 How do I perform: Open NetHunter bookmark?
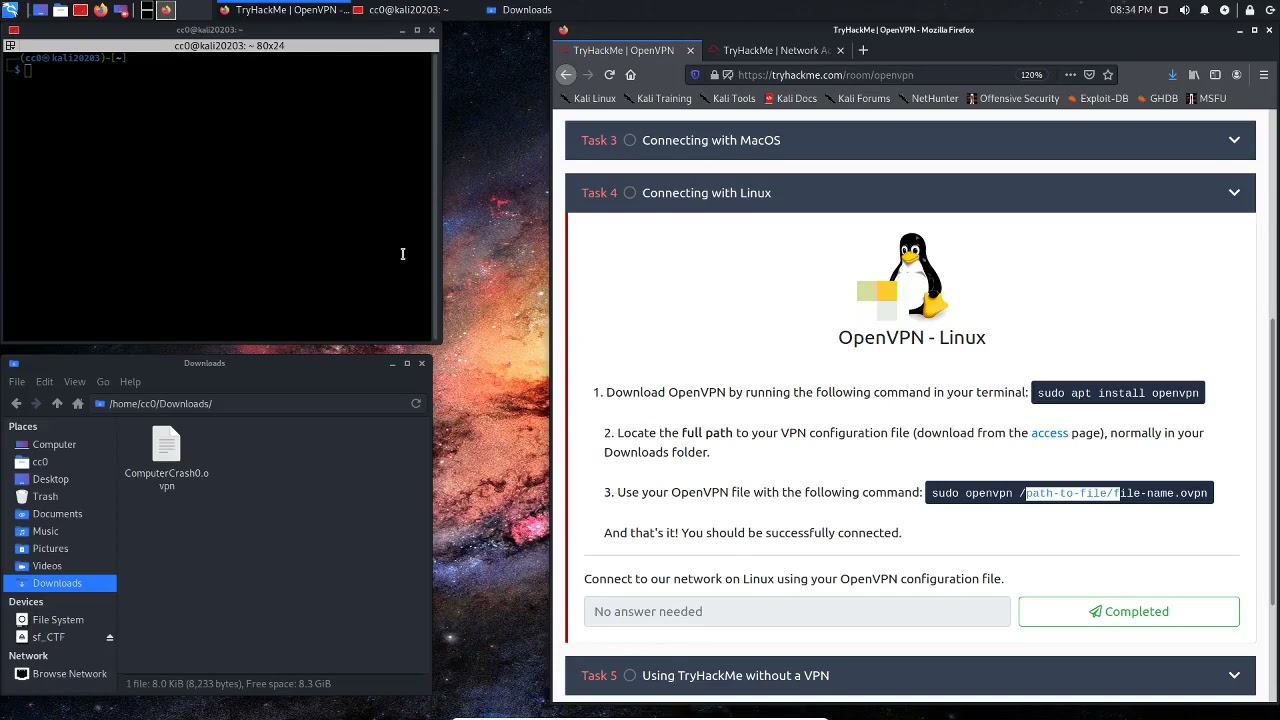pyautogui.click(x=928, y=99)
